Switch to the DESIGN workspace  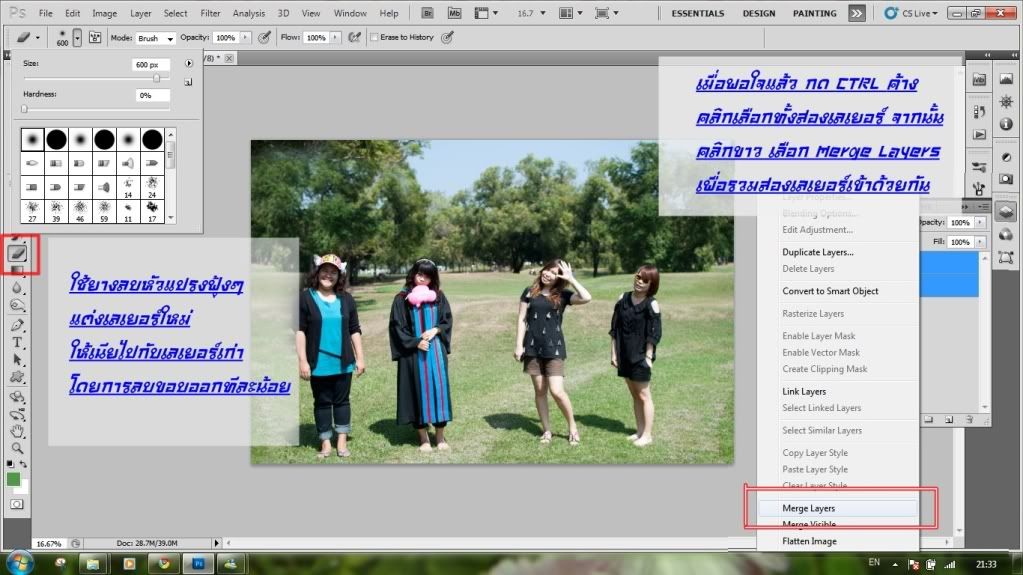coord(759,13)
